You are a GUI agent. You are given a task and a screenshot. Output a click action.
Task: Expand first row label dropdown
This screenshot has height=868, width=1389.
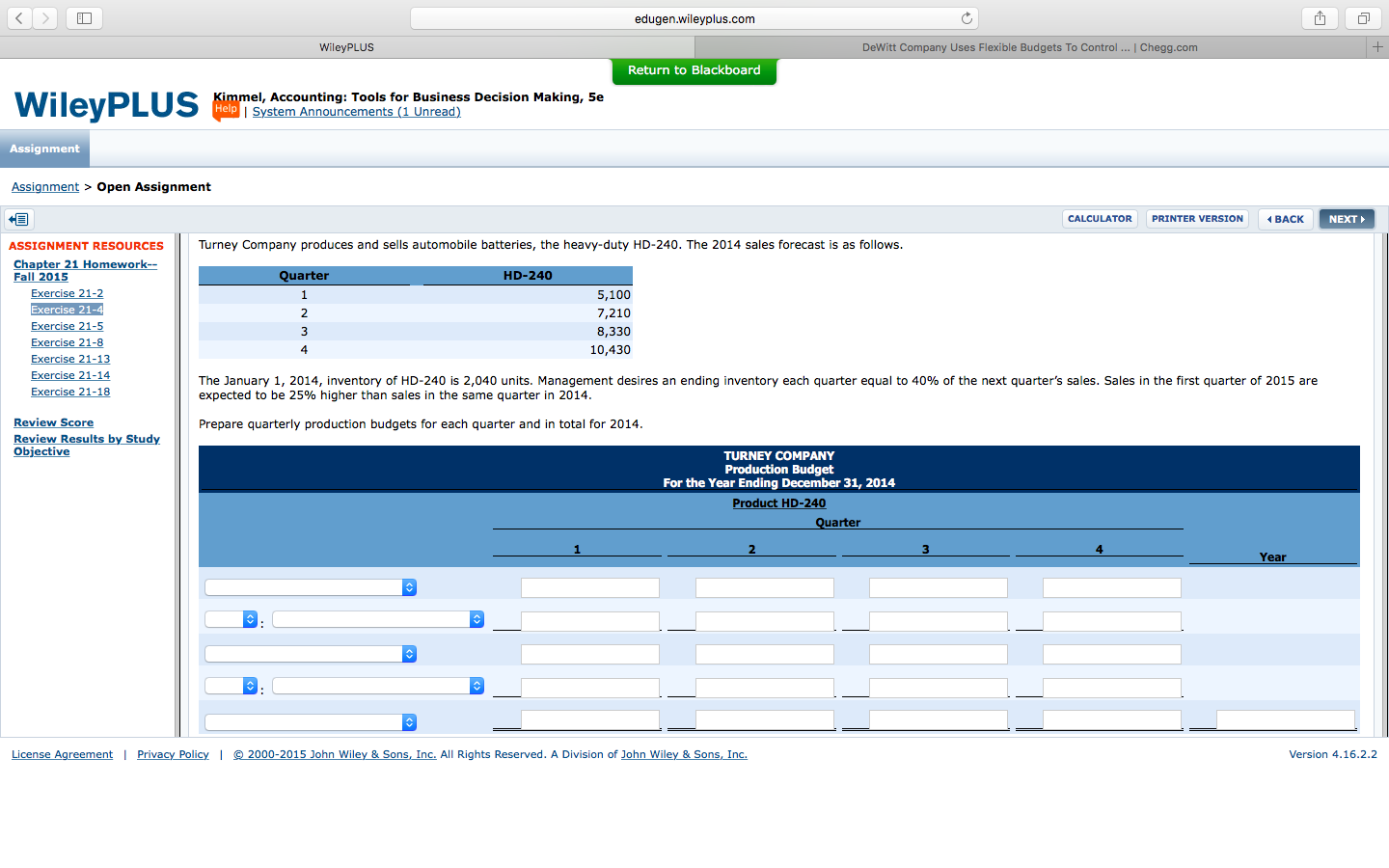tap(311, 587)
